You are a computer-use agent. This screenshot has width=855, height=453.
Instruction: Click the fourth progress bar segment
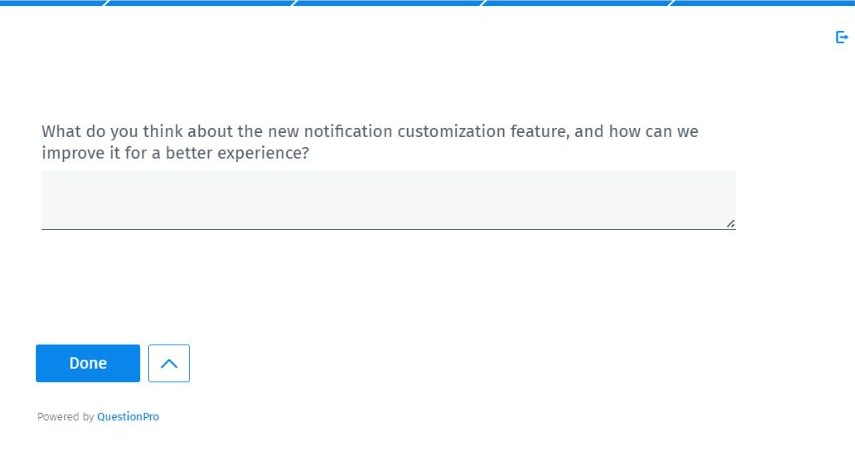coord(578,3)
